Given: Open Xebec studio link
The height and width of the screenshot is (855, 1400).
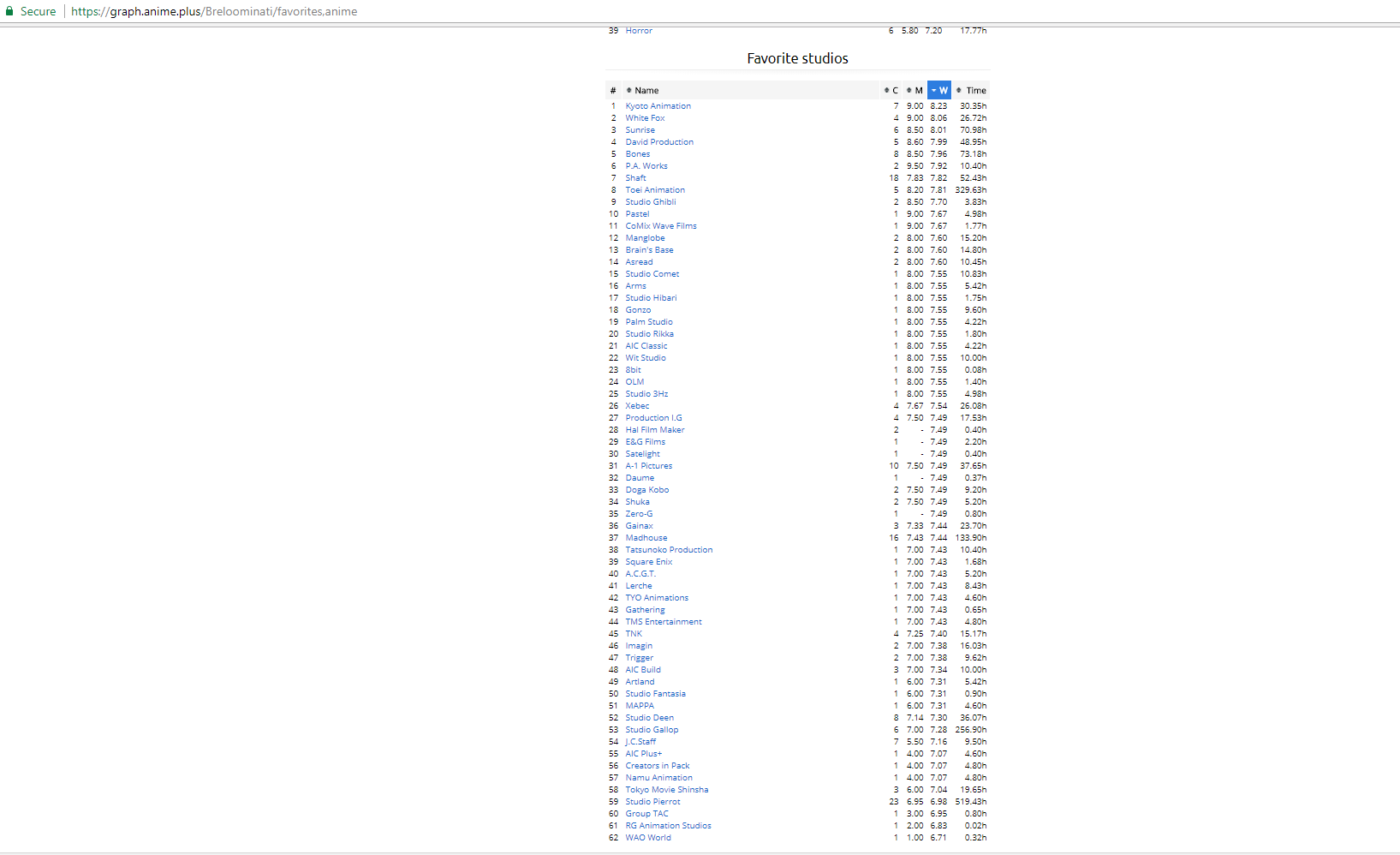Looking at the screenshot, I should [x=637, y=406].
